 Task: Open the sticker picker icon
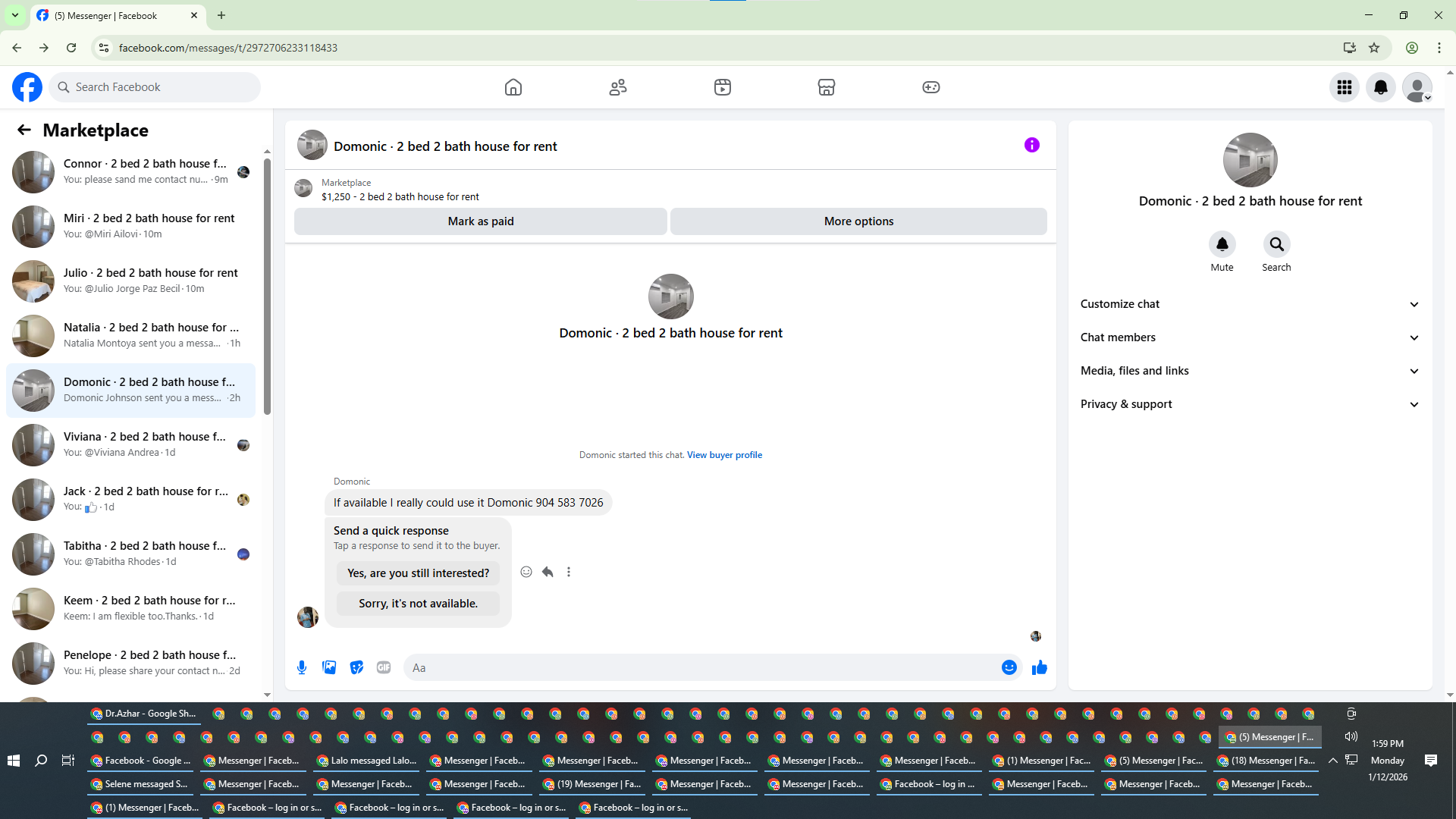click(356, 667)
